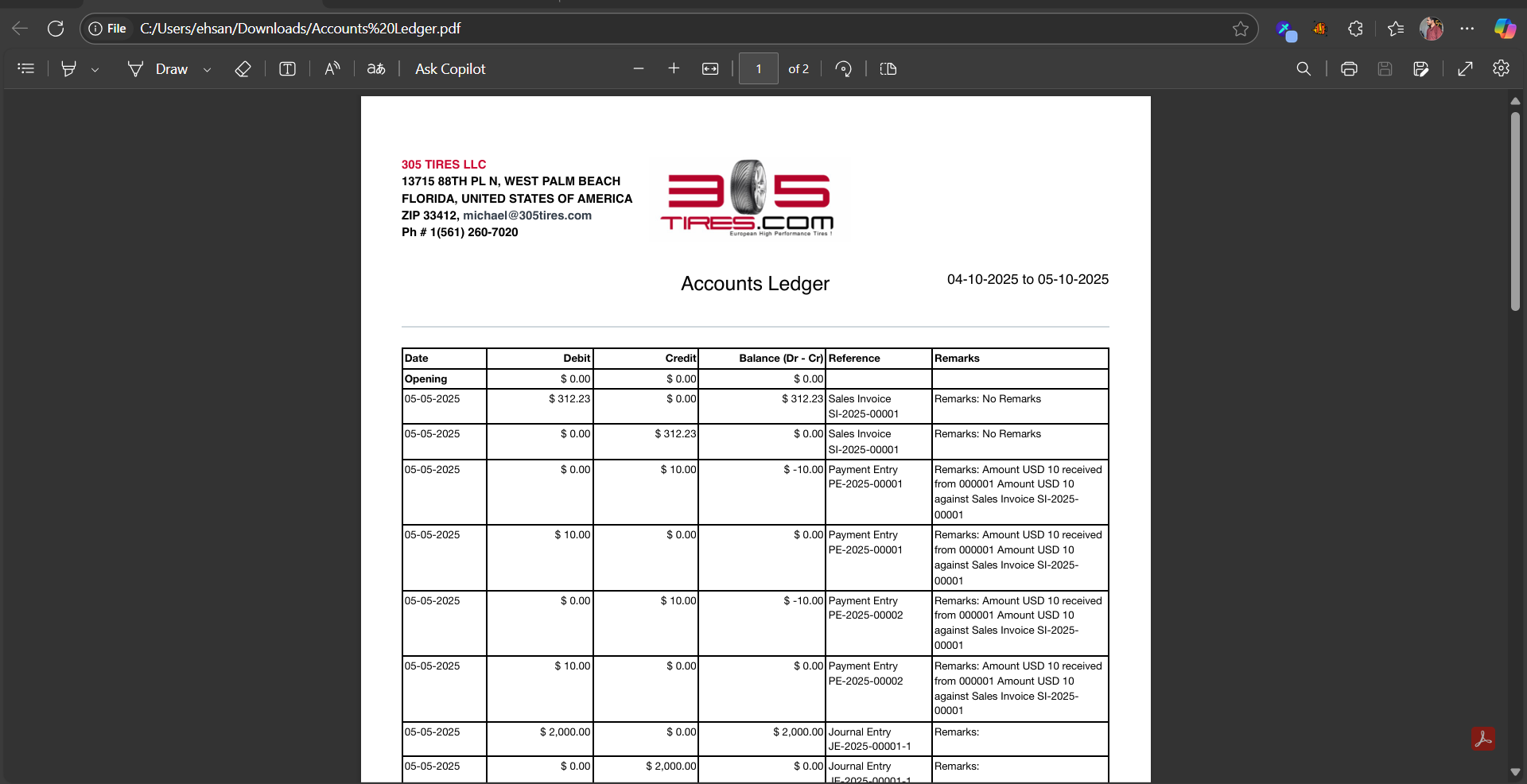The width and height of the screenshot is (1527, 784).
Task: Add this page to favorites star
Action: pos(1240,29)
